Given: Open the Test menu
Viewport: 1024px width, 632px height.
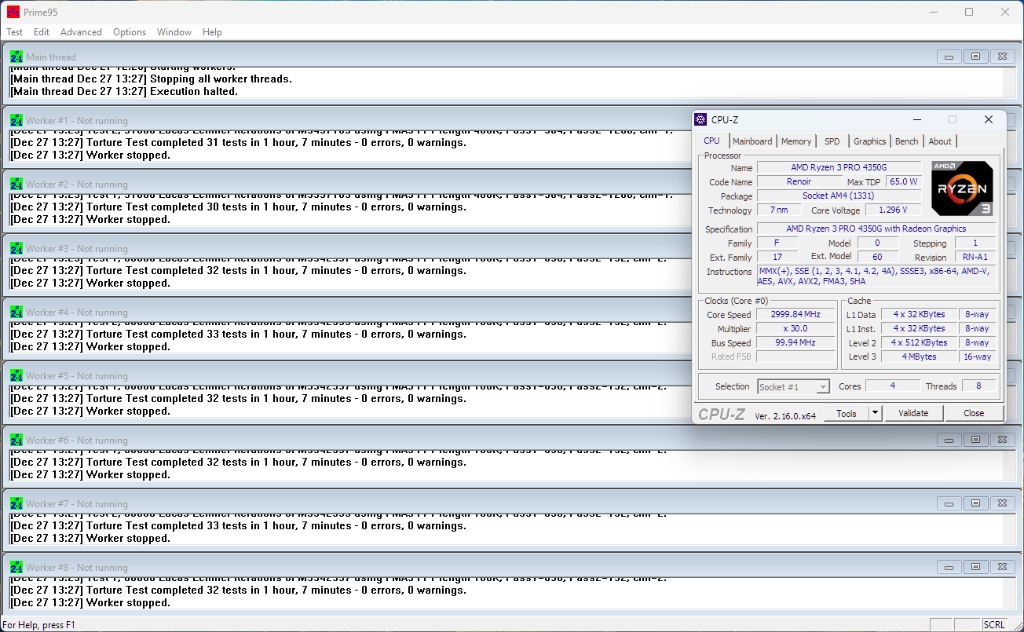Looking at the screenshot, I should 15,32.
